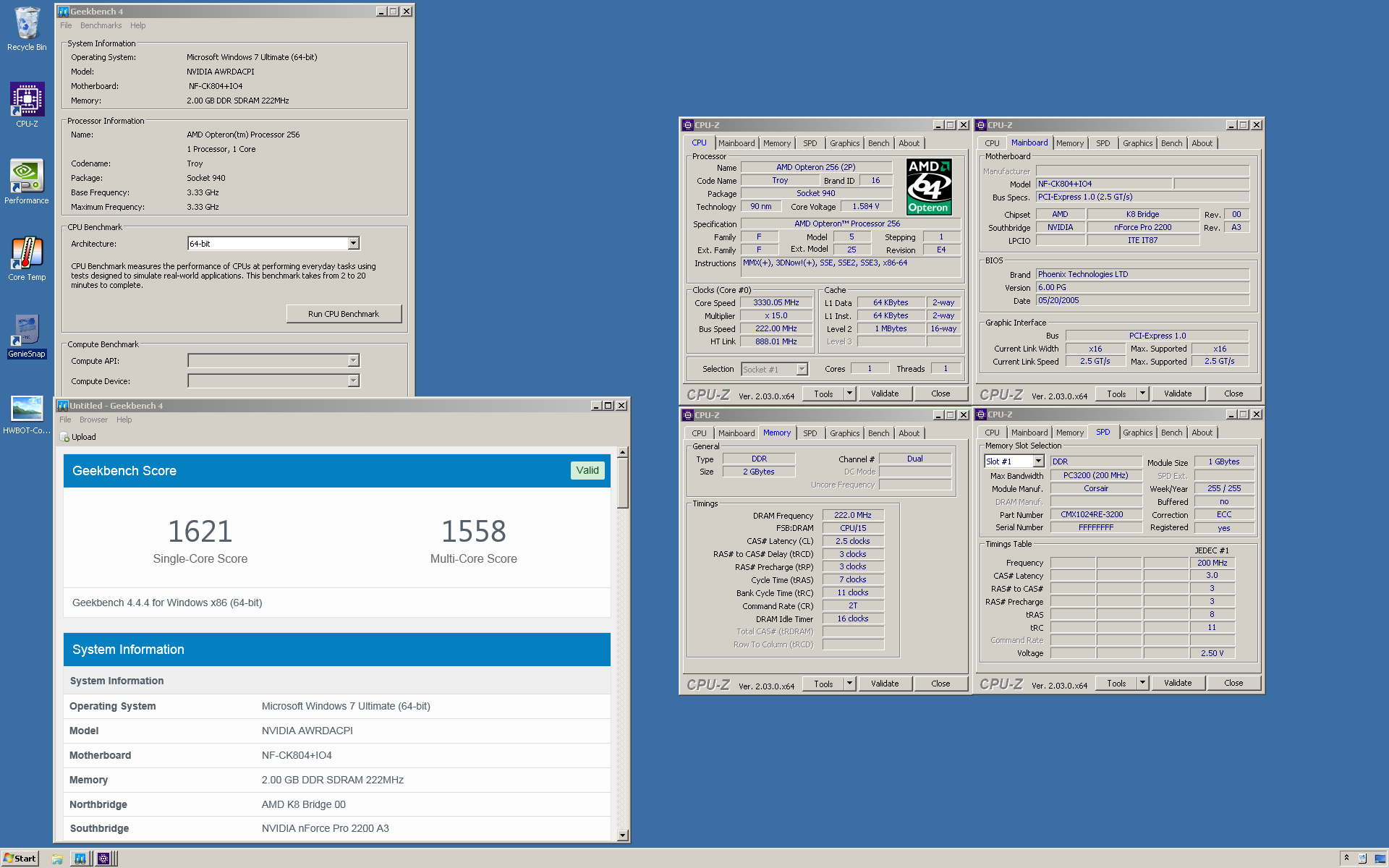Click the Multi-Core Score 1558 value
The image size is (1389, 868).
click(474, 532)
